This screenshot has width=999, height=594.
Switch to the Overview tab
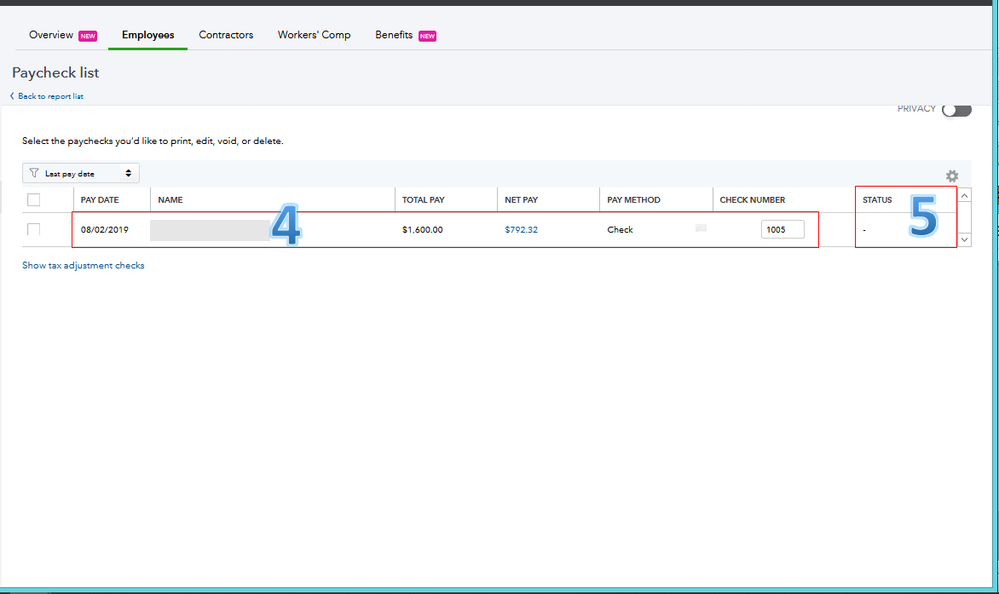(51, 35)
